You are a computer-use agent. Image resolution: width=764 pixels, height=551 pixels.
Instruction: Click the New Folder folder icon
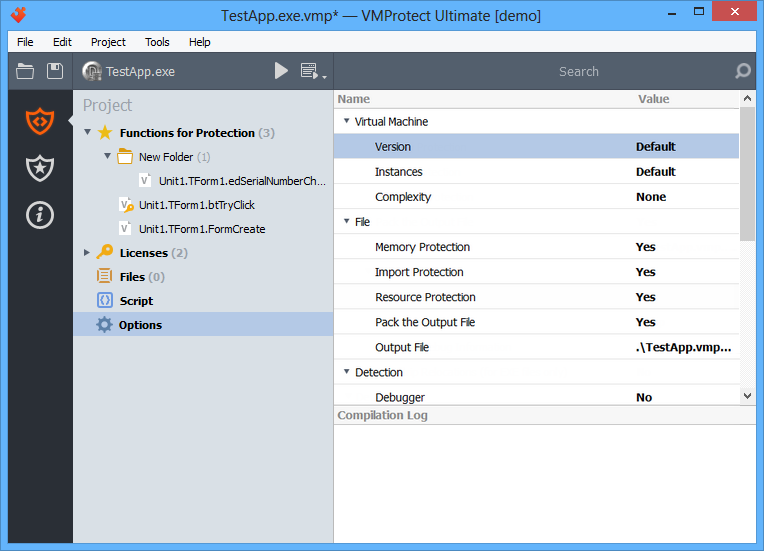125,156
